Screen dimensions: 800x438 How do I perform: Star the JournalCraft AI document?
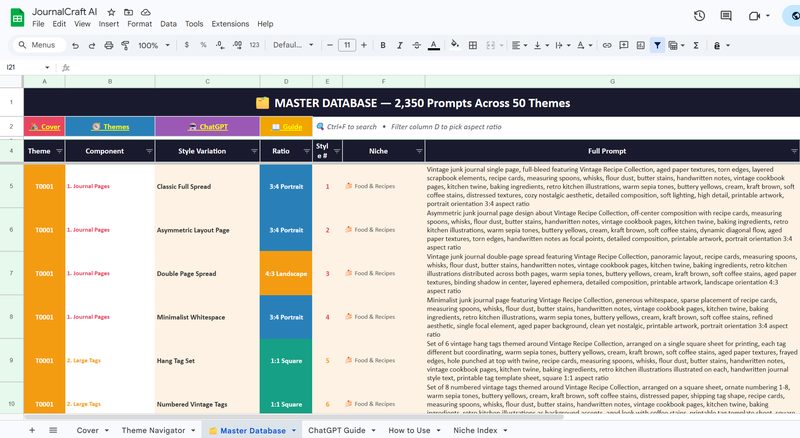click(x=111, y=12)
